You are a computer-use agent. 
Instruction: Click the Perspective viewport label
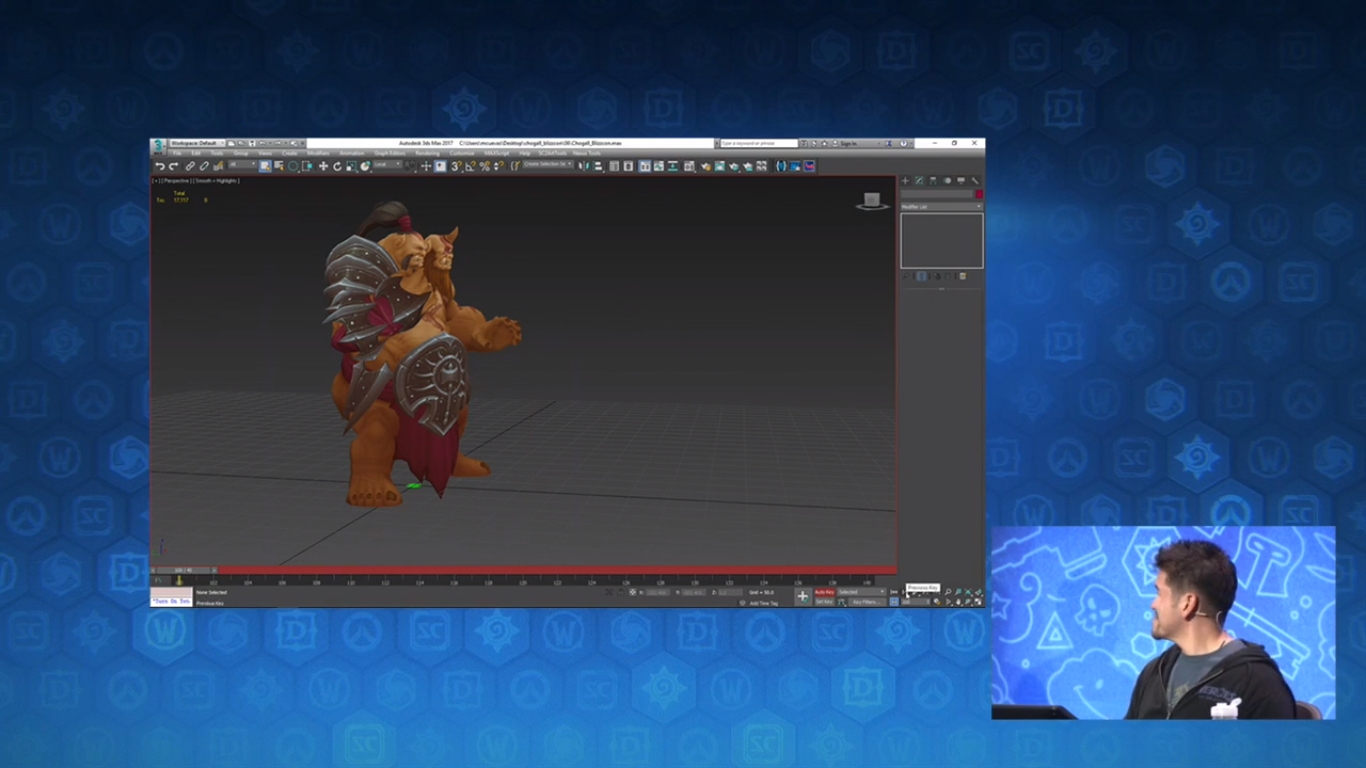coord(177,181)
